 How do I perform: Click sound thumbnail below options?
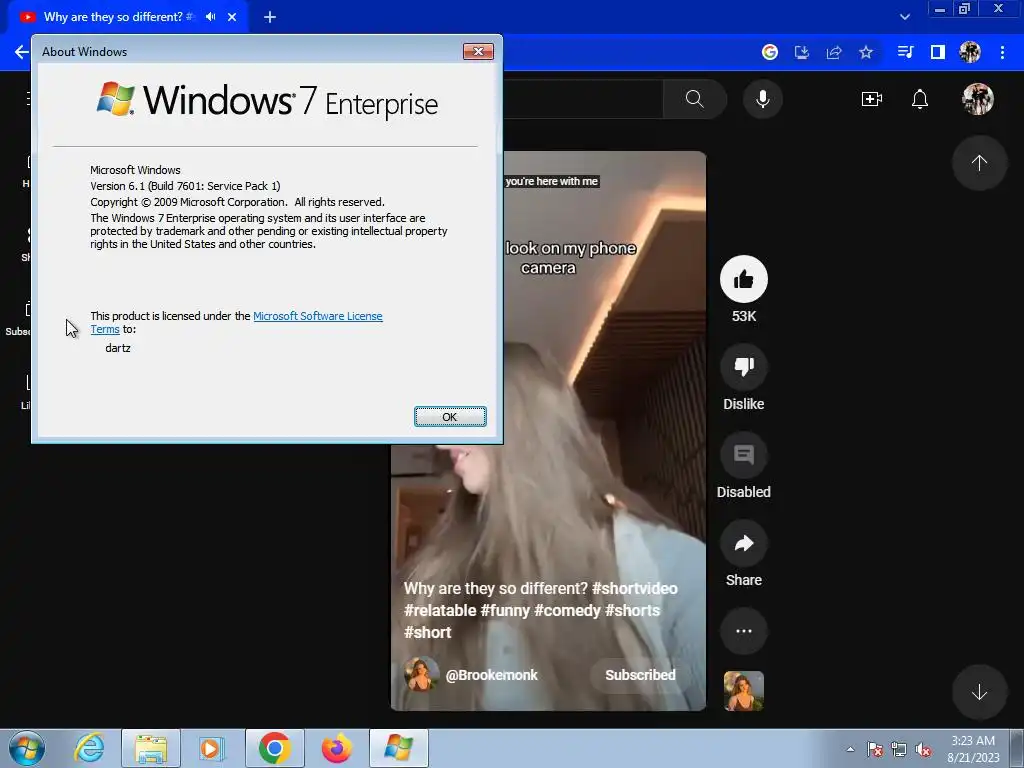coord(744,691)
